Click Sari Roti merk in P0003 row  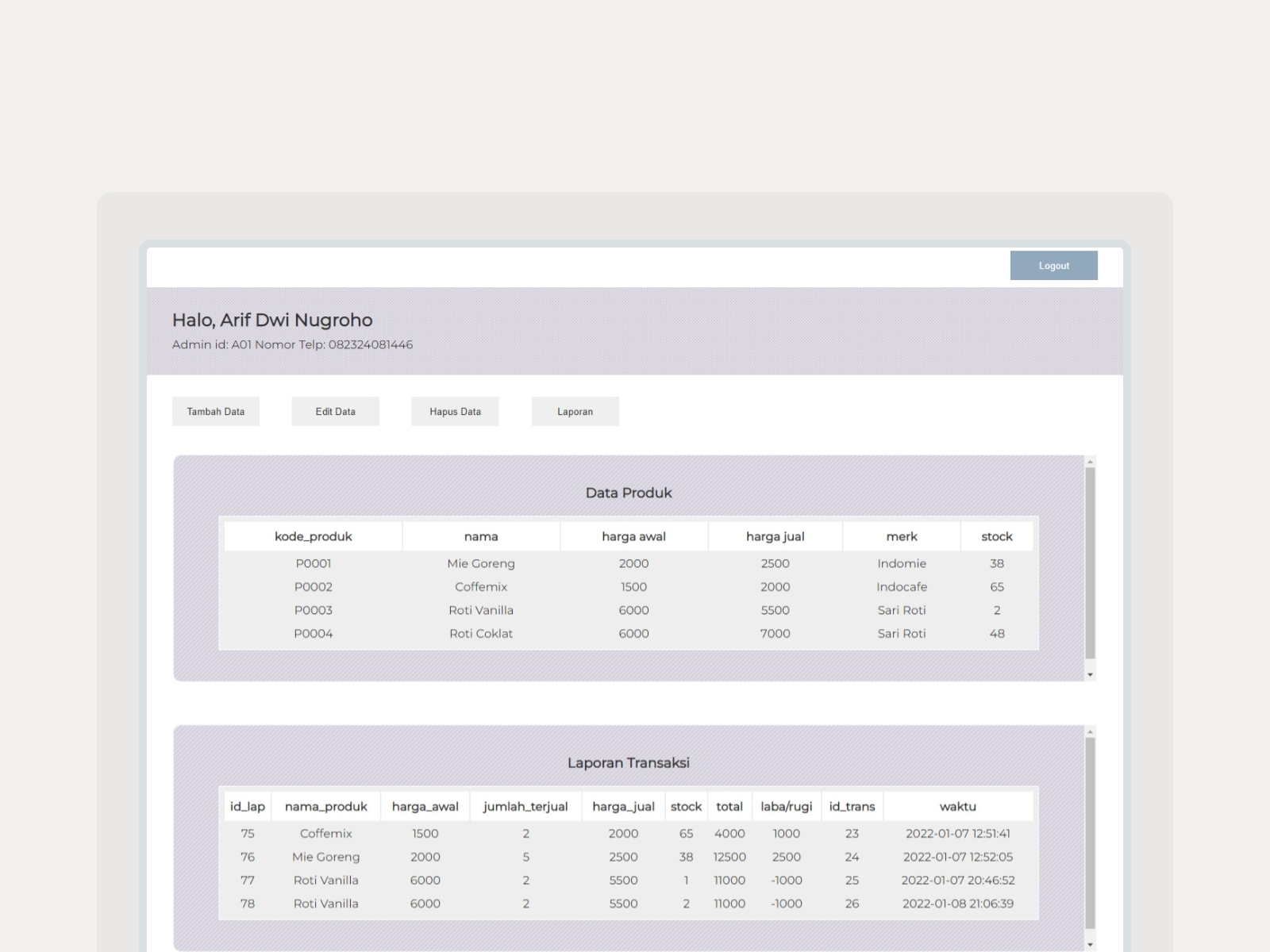click(902, 610)
